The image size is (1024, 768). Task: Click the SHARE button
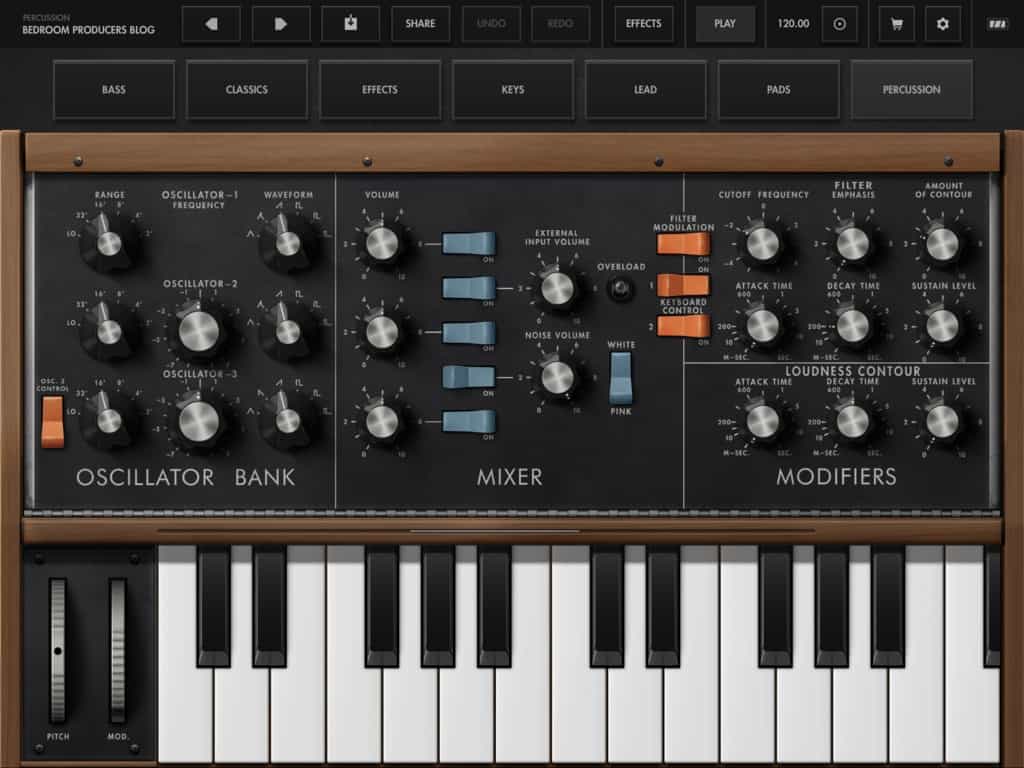coord(421,24)
